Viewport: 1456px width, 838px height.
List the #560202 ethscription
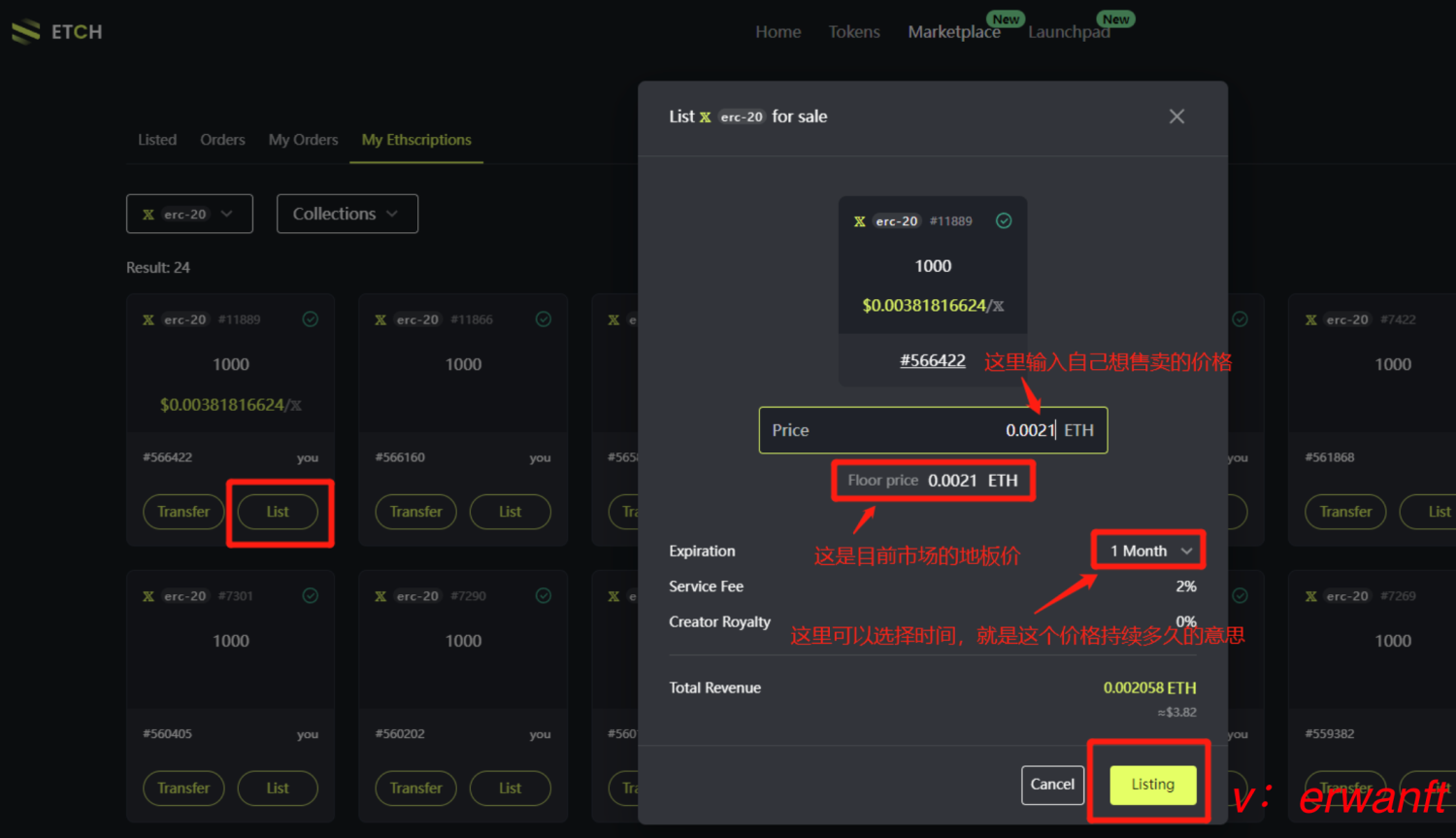click(x=510, y=788)
